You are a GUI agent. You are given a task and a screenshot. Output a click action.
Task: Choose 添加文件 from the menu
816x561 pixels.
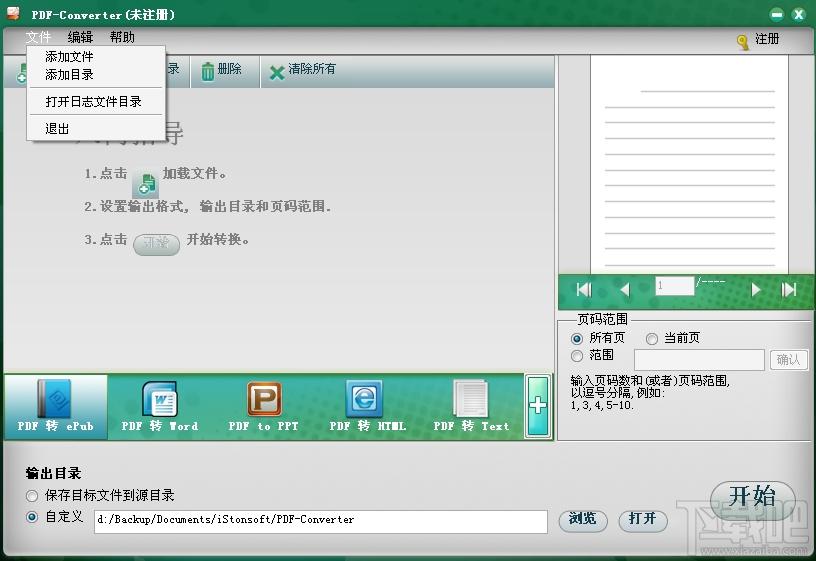[x=96, y=56]
